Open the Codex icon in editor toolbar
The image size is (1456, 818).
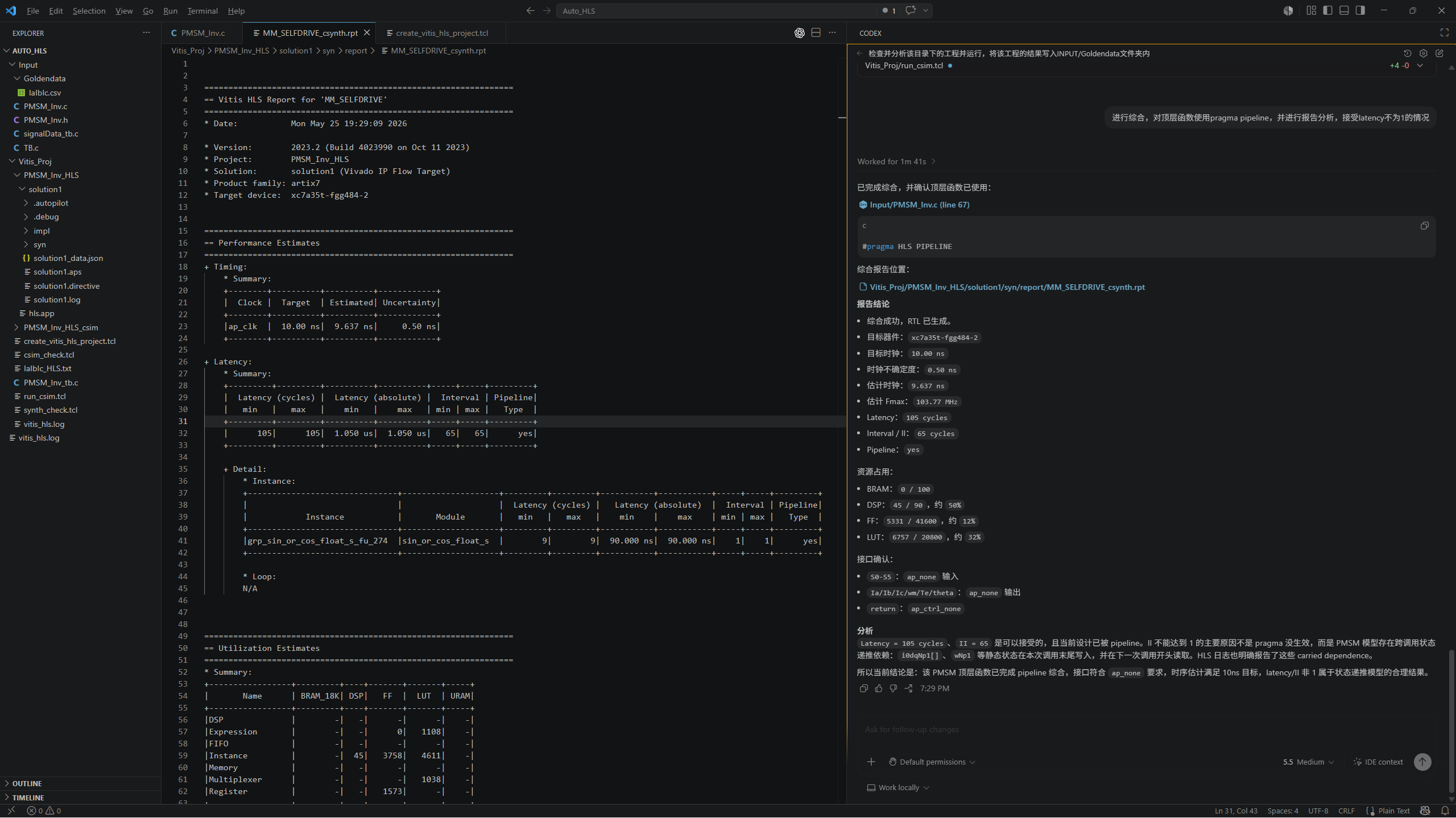800,33
